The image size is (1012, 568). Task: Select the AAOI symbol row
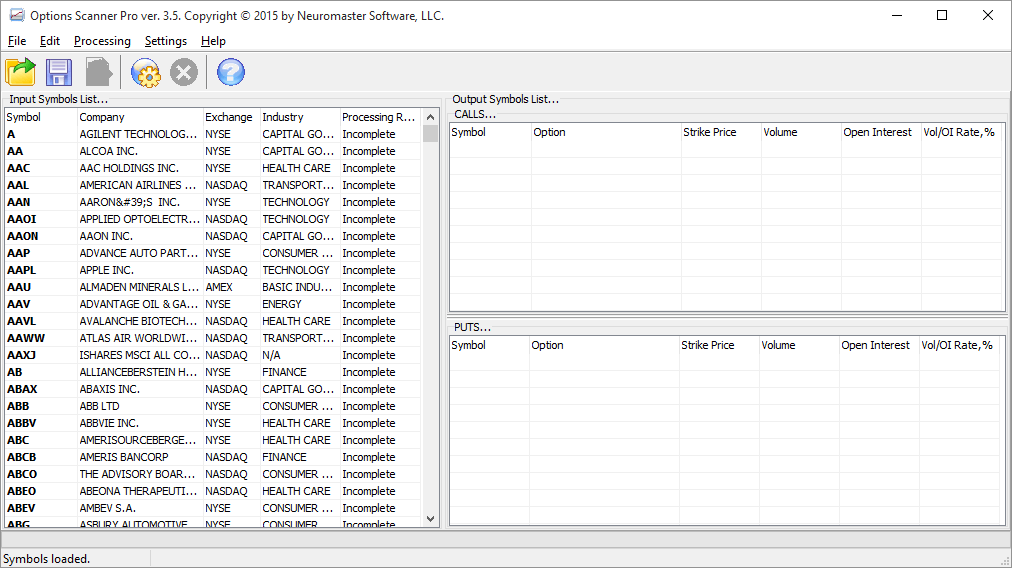(212, 219)
